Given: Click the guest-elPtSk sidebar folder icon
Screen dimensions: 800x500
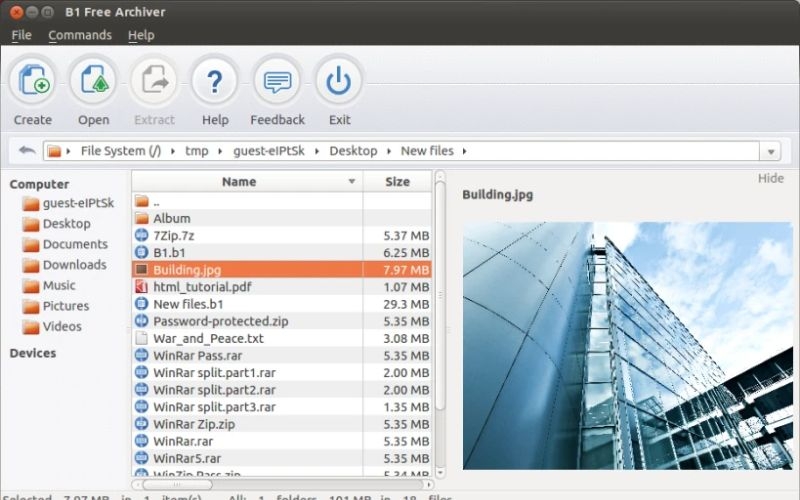Looking at the screenshot, I should coord(31,204).
